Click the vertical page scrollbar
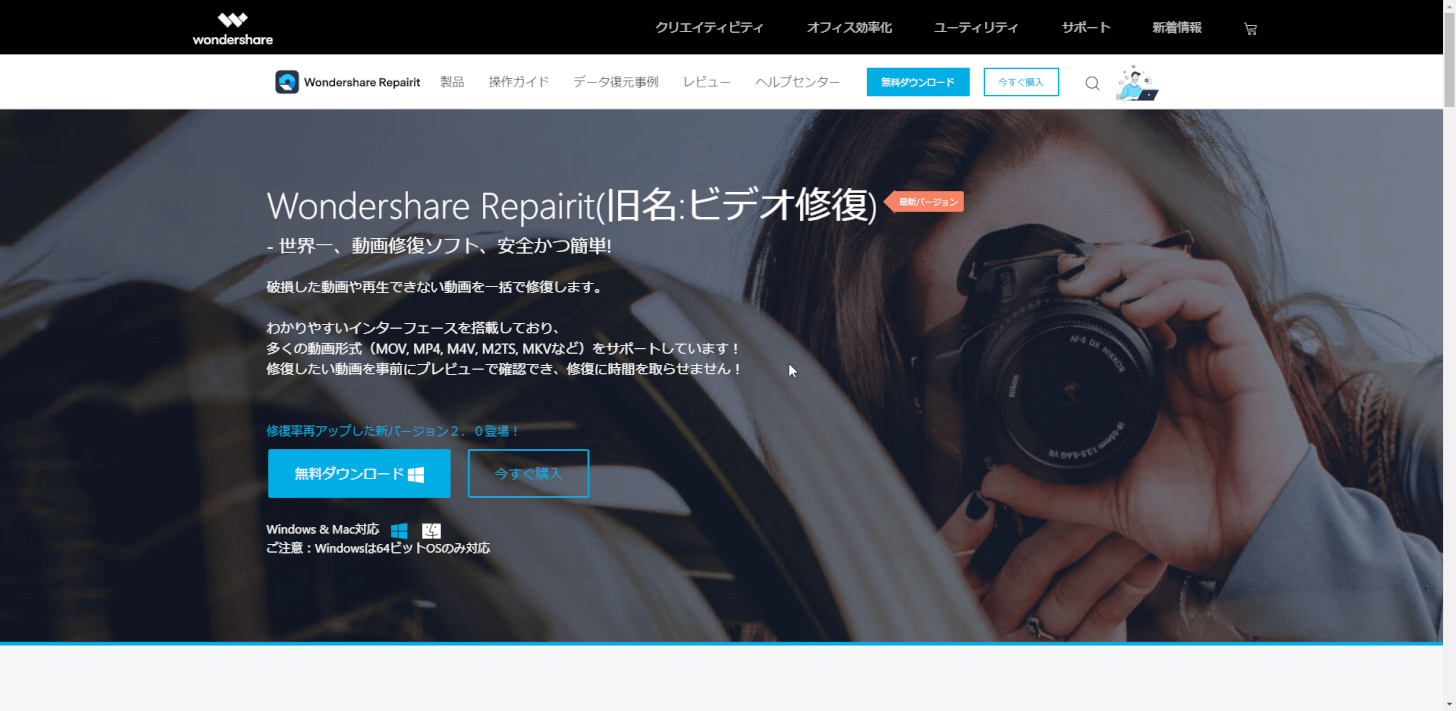Image resolution: width=1456 pixels, height=711 pixels. pyautogui.click(x=1449, y=60)
